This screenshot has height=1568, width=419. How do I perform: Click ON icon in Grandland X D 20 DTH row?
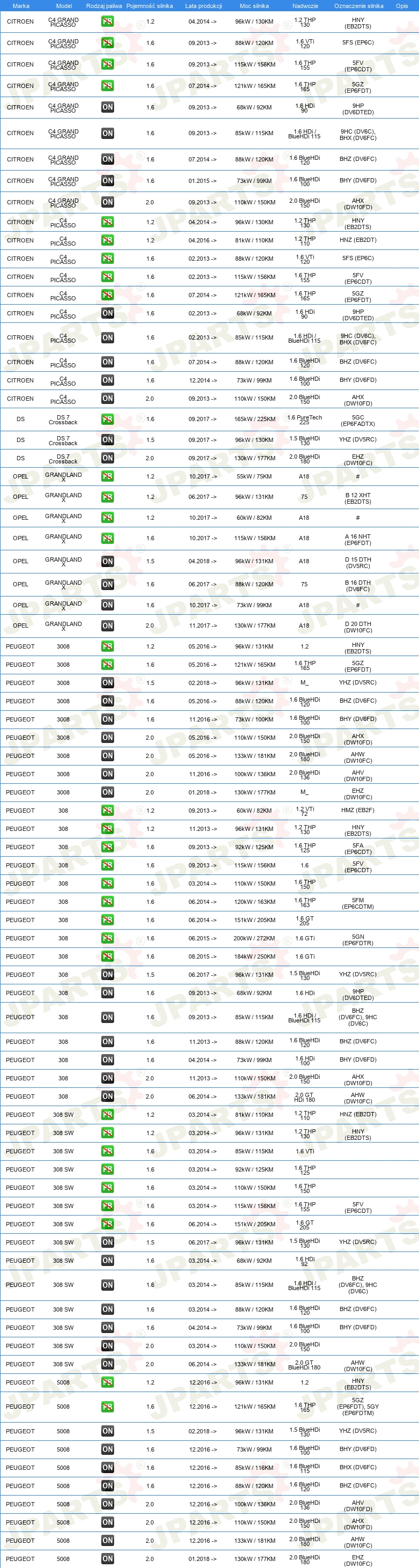[x=108, y=625]
